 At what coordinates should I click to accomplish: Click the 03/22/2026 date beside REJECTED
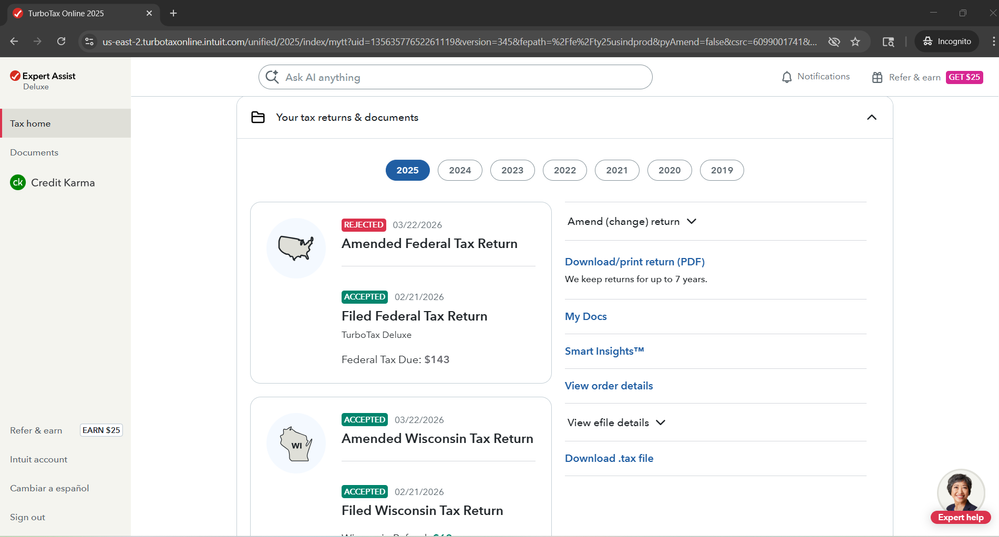pyautogui.click(x=417, y=225)
